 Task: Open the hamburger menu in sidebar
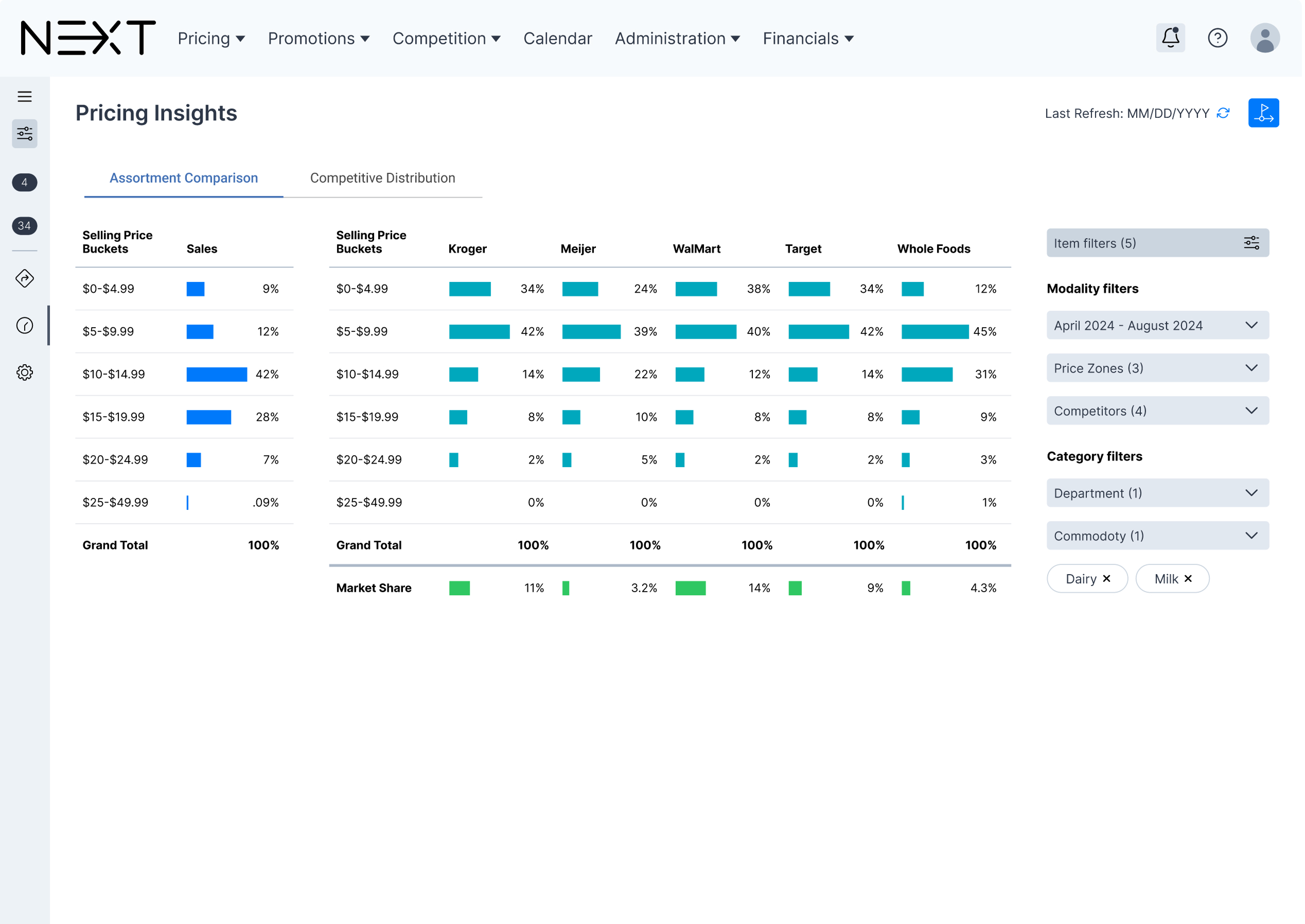click(x=25, y=97)
